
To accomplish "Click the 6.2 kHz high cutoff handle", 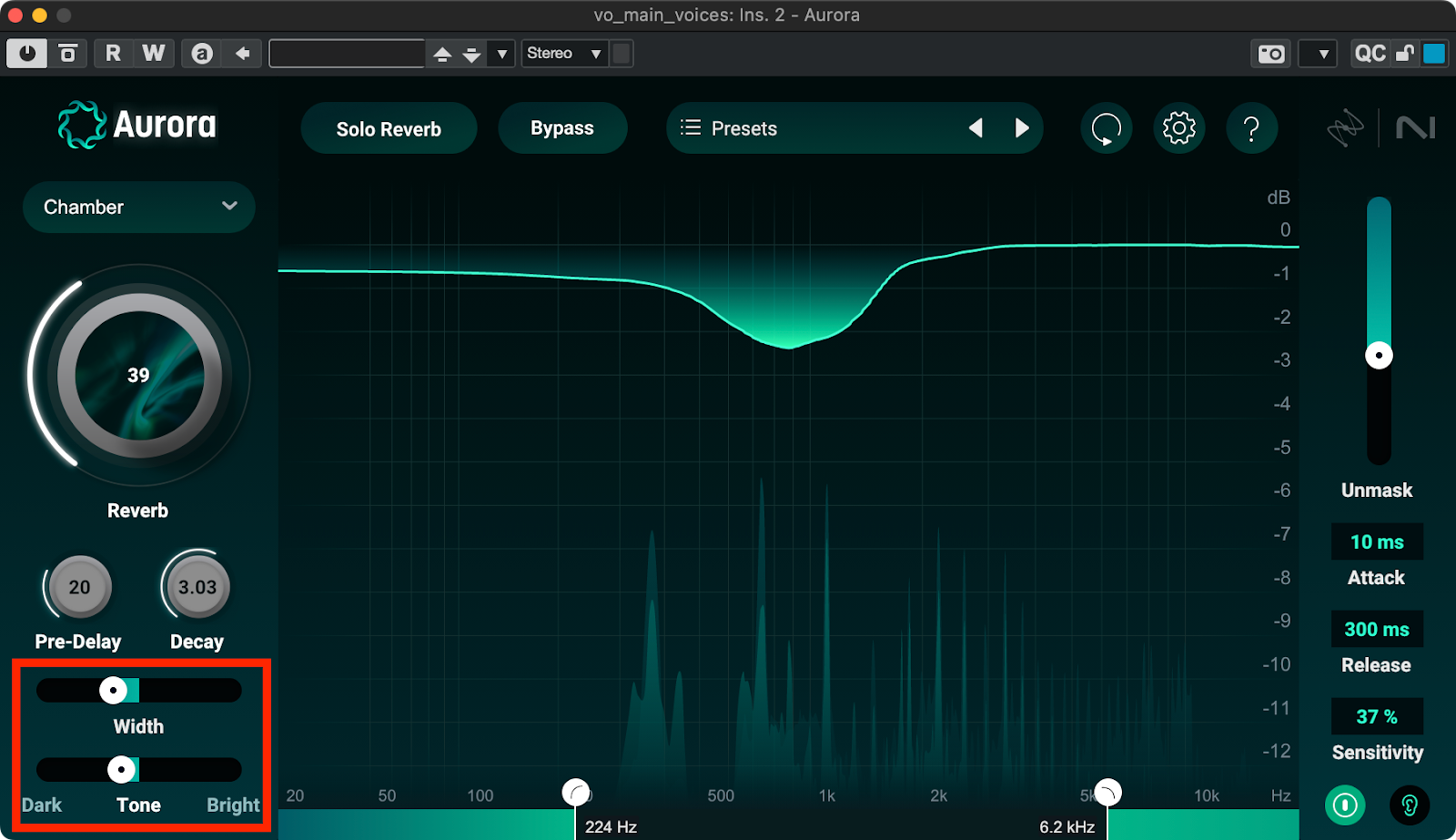I will pos(1107,793).
